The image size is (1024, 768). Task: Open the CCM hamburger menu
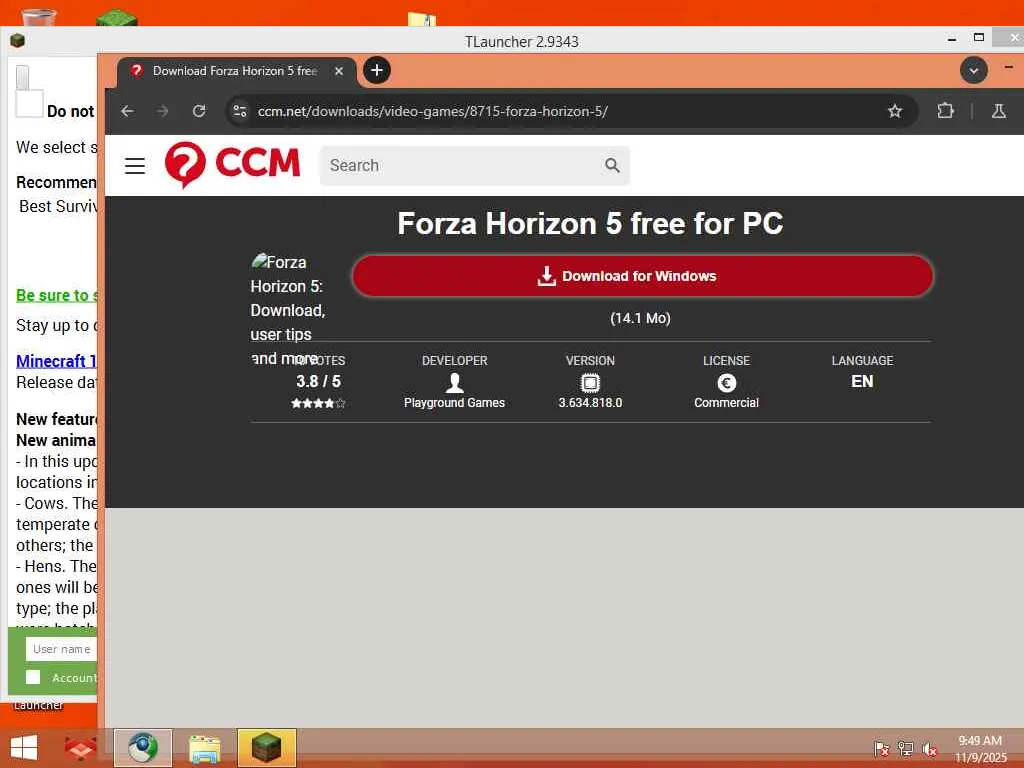tap(135, 166)
